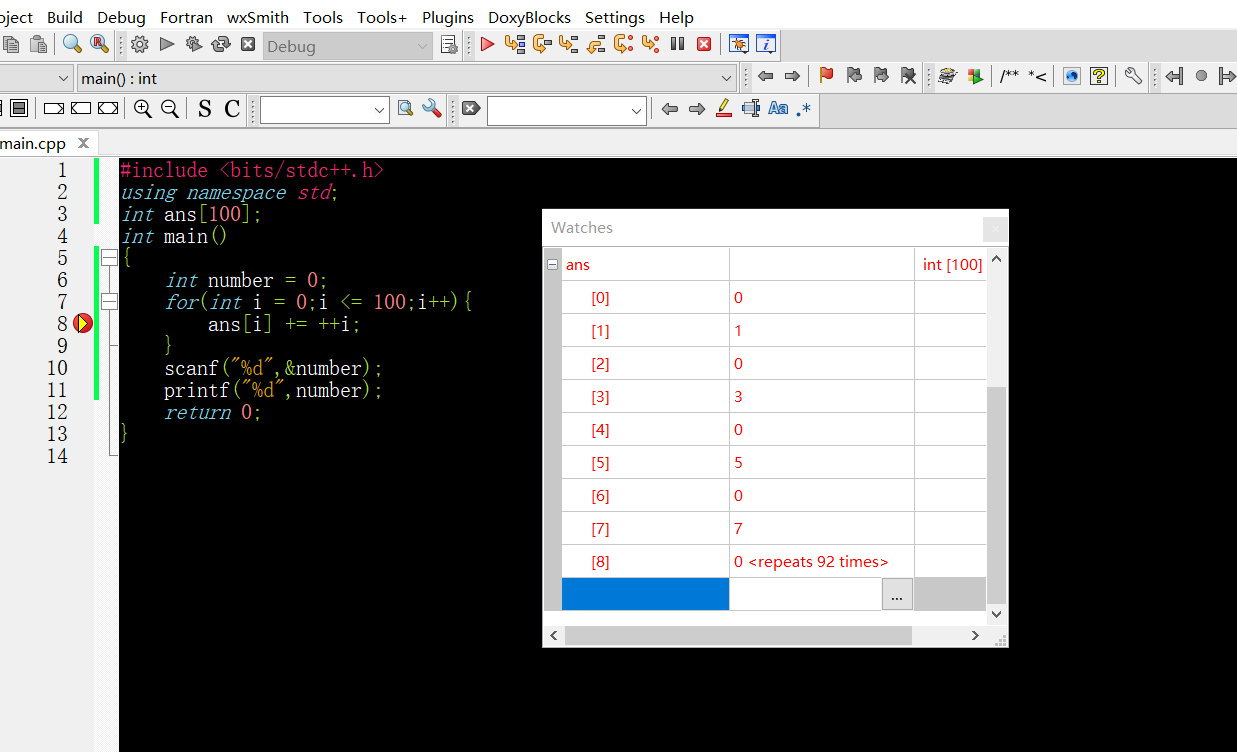
Task: Click the Build and run icon
Action: click(194, 44)
